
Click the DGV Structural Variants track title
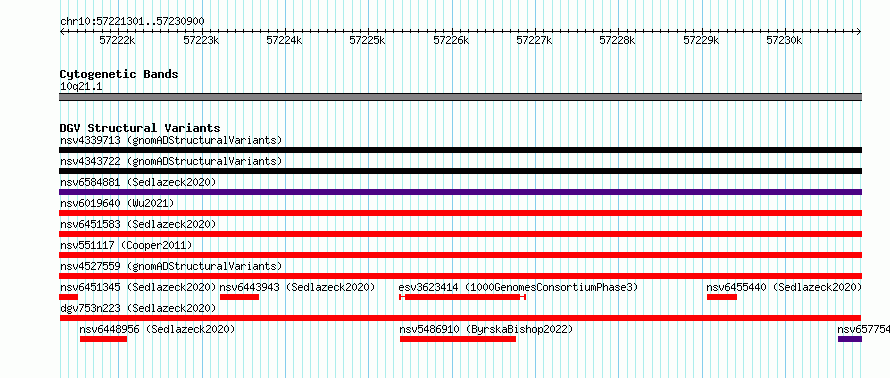140,128
